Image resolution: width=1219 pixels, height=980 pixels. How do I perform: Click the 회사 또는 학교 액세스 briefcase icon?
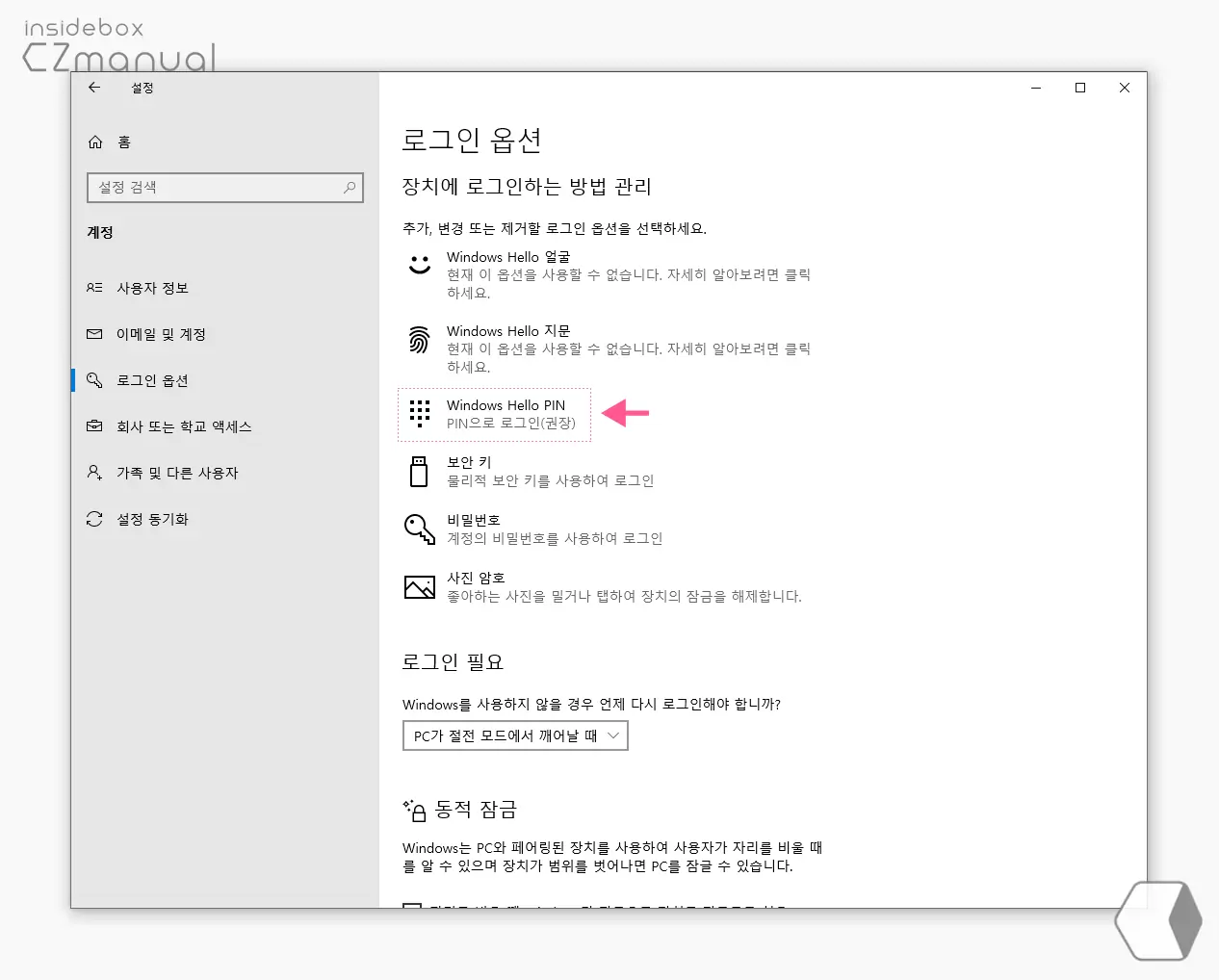(x=94, y=426)
